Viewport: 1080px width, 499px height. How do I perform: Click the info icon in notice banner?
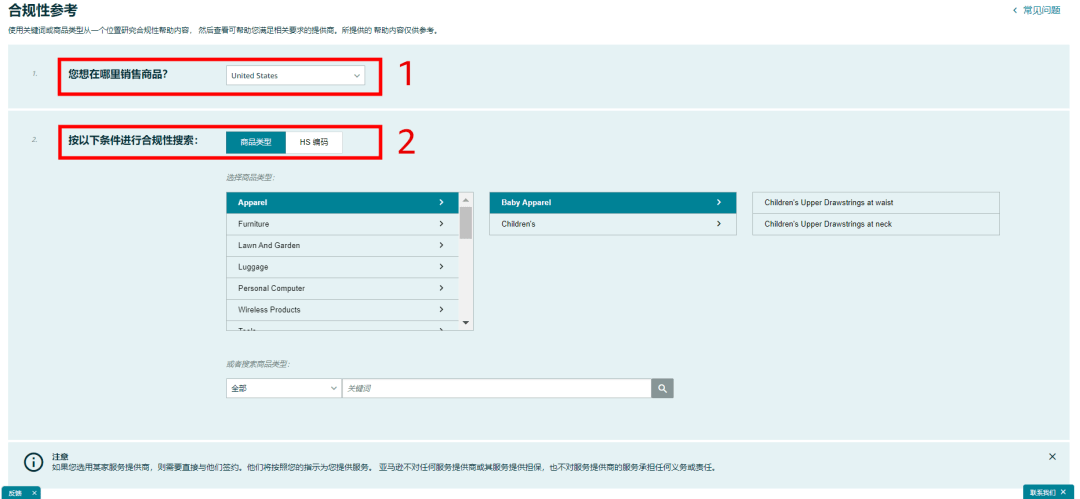pyautogui.click(x=33, y=461)
